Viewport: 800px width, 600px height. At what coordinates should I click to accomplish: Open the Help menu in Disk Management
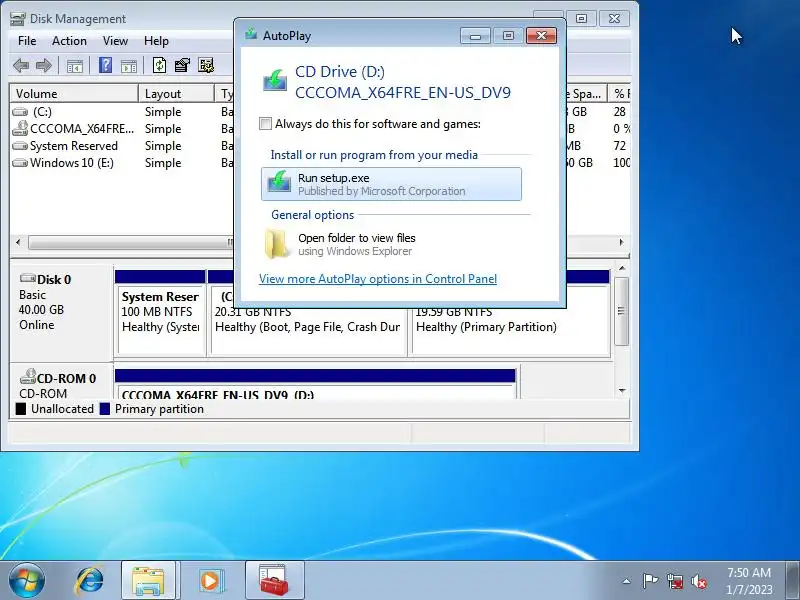coord(156,41)
